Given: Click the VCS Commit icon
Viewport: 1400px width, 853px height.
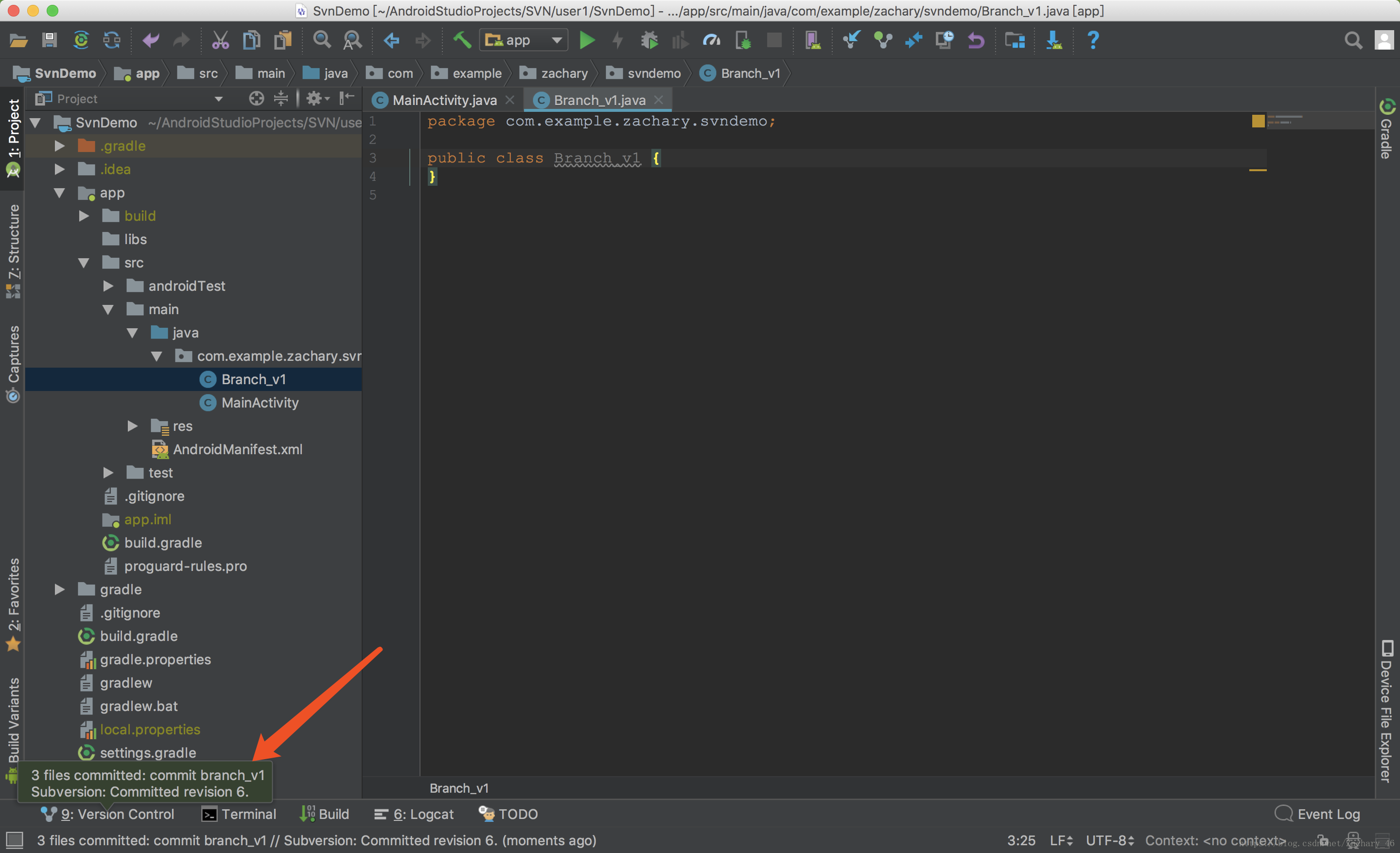Looking at the screenshot, I should pyautogui.click(x=883, y=40).
